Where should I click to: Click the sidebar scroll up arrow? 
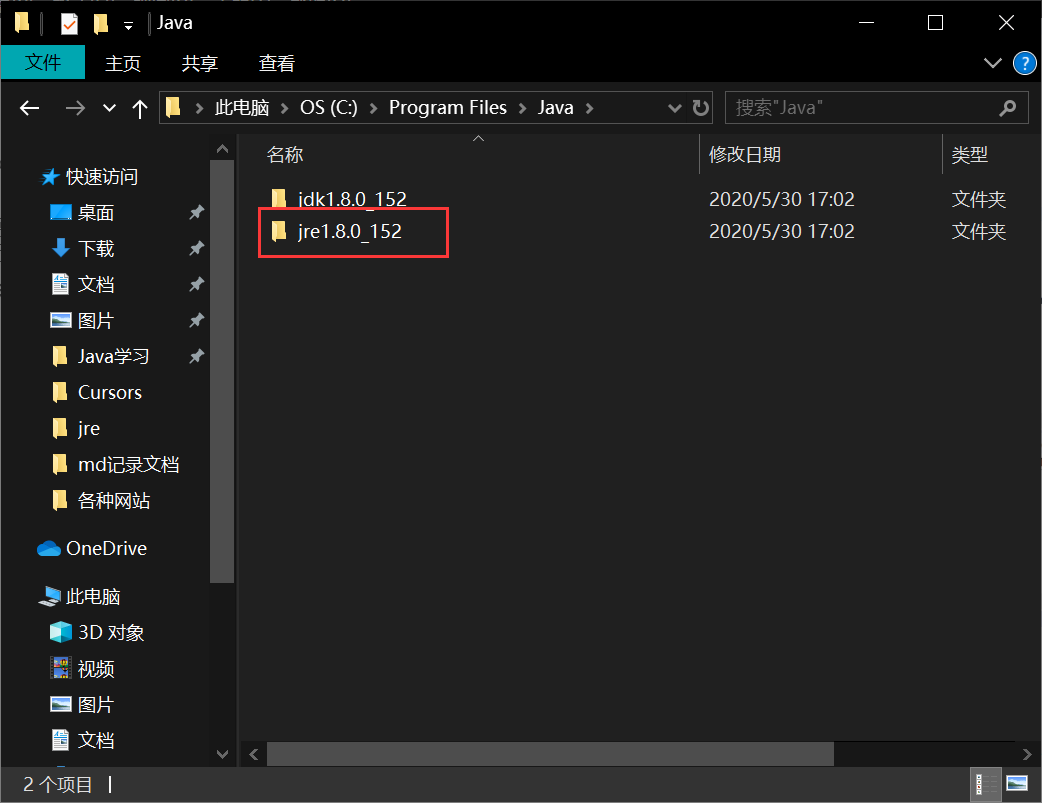coord(223,149)
